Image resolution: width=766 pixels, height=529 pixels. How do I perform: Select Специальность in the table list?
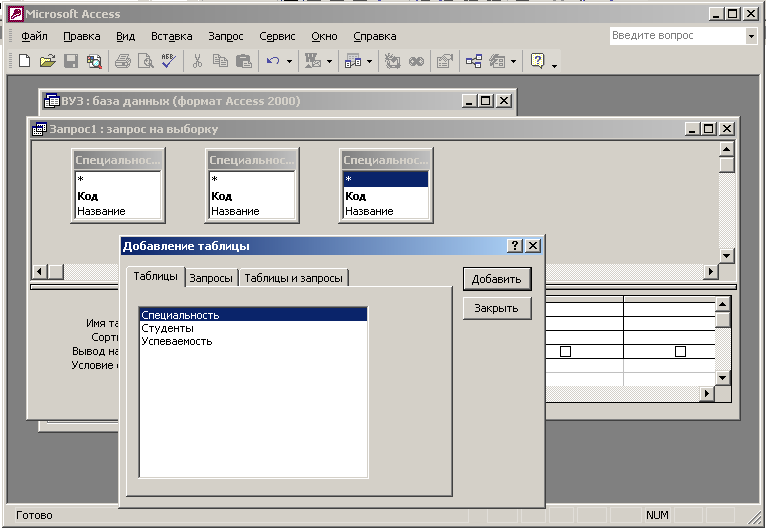(253, 315)
